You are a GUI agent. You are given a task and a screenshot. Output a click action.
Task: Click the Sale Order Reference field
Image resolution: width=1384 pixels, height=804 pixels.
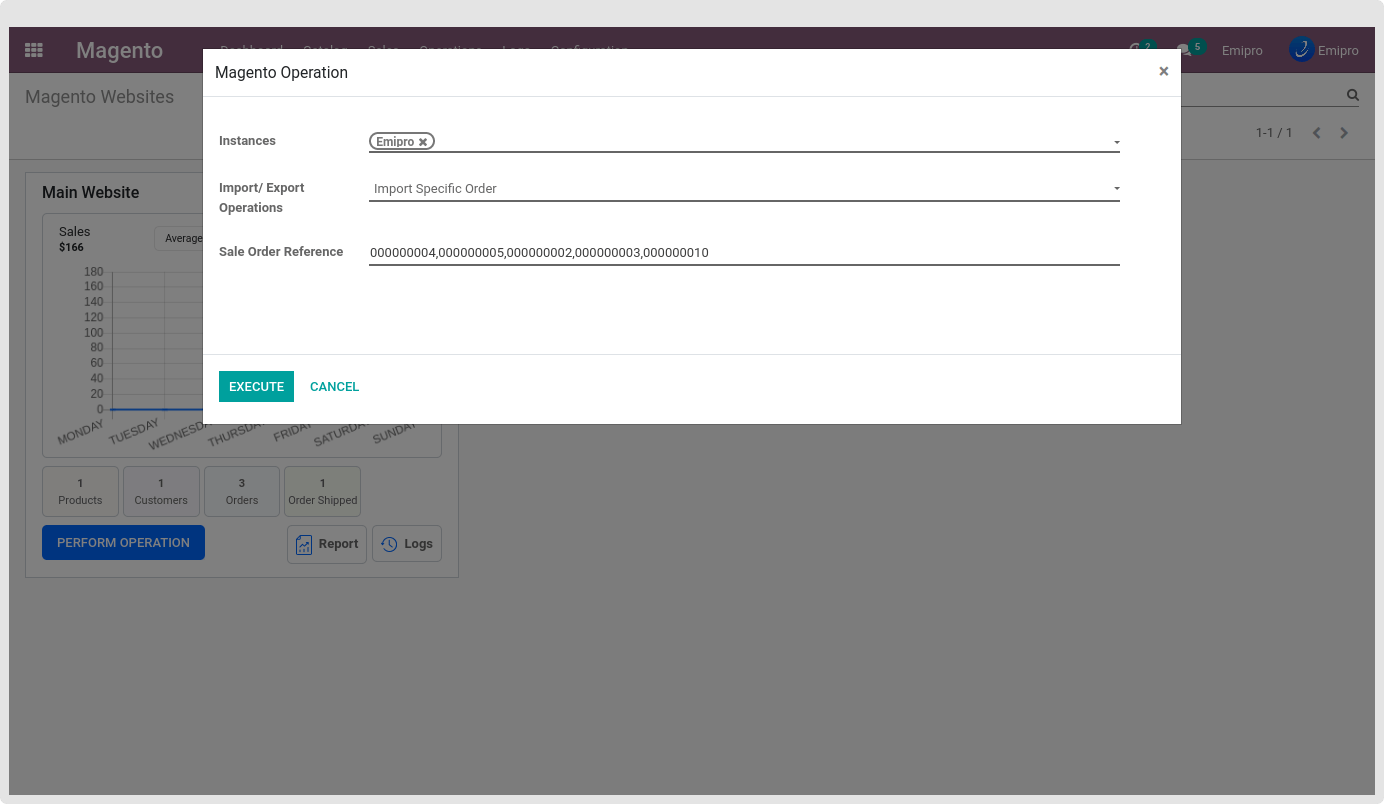744,253
